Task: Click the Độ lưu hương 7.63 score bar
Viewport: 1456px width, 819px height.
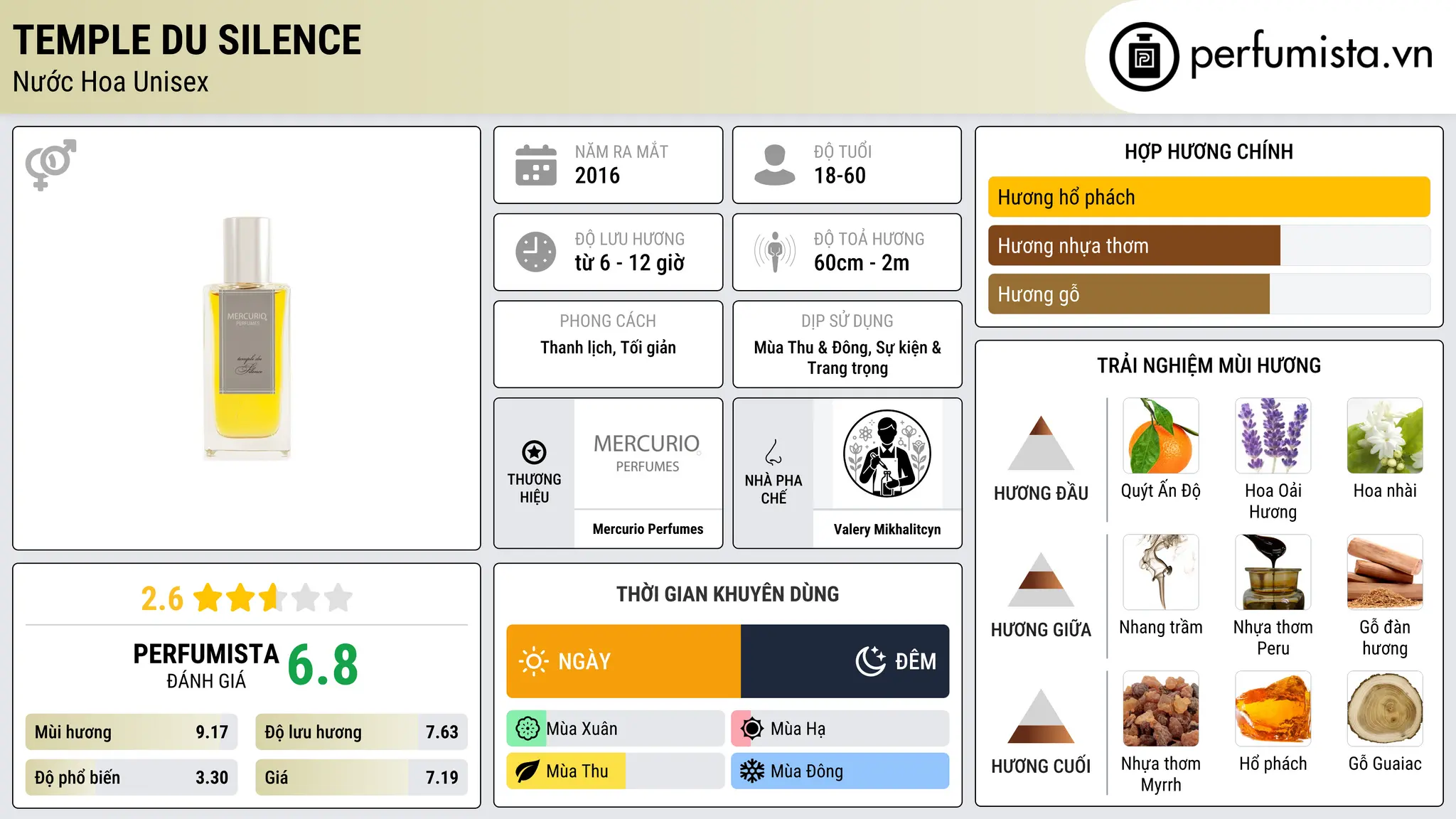Action: point(362,732)
